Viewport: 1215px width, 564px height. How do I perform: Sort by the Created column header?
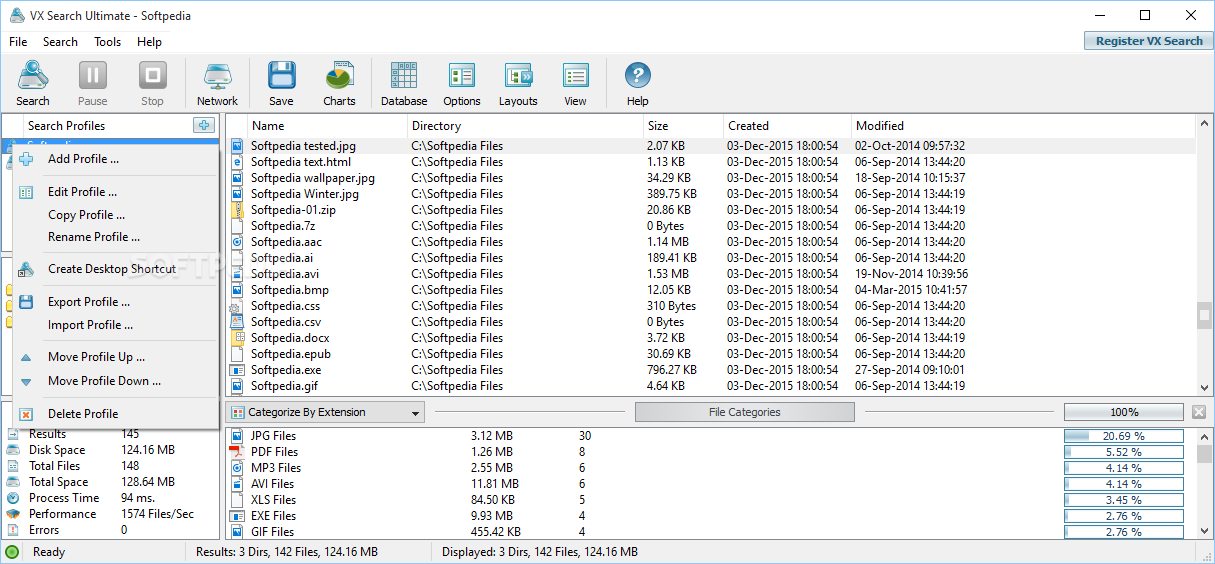pos(788,126)
